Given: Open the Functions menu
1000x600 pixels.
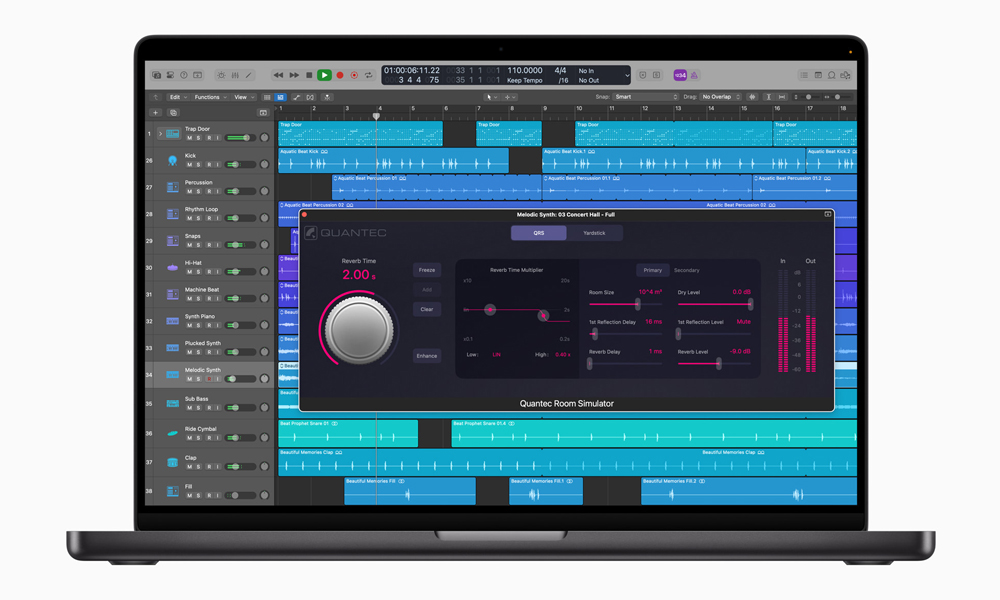Looking at the screenshot, I should point(209,97).
